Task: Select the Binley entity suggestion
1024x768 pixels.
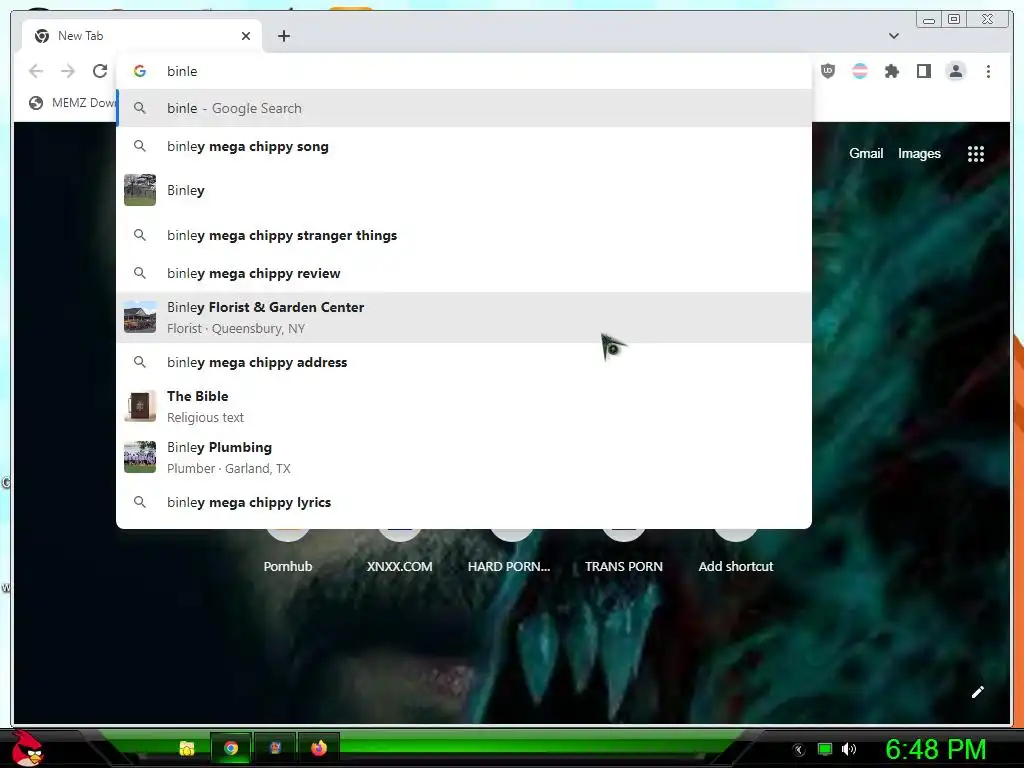Action: tap(464, 190)
